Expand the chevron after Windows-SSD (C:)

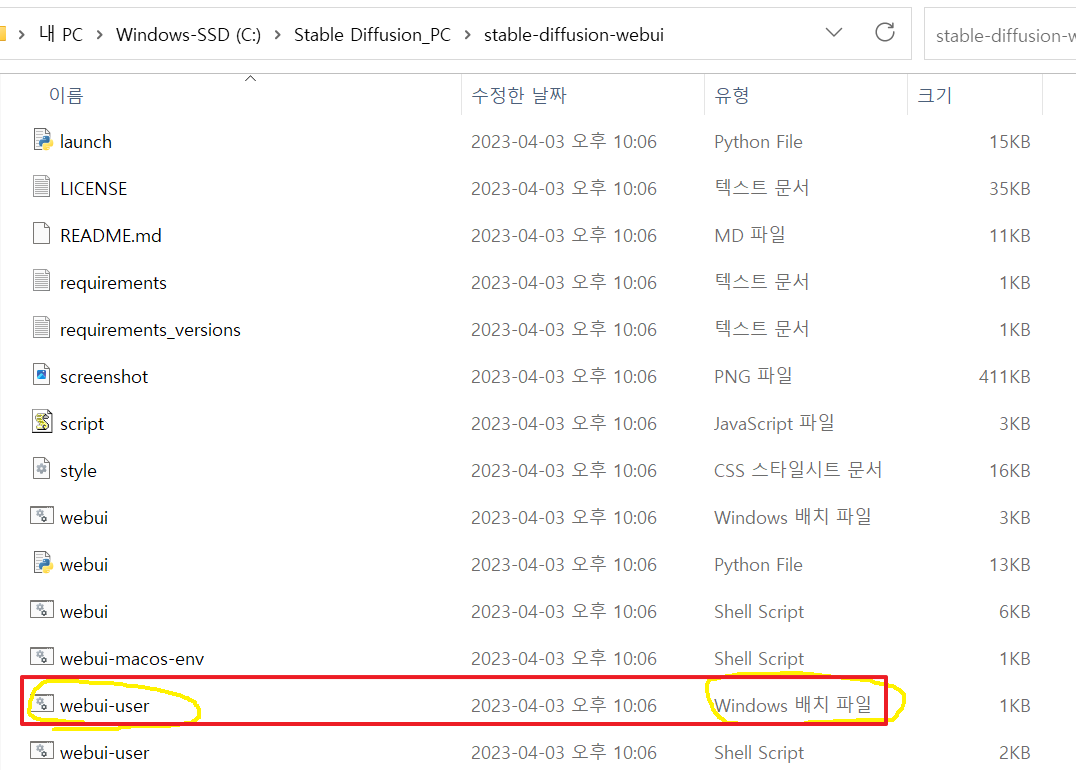(278, 34)
